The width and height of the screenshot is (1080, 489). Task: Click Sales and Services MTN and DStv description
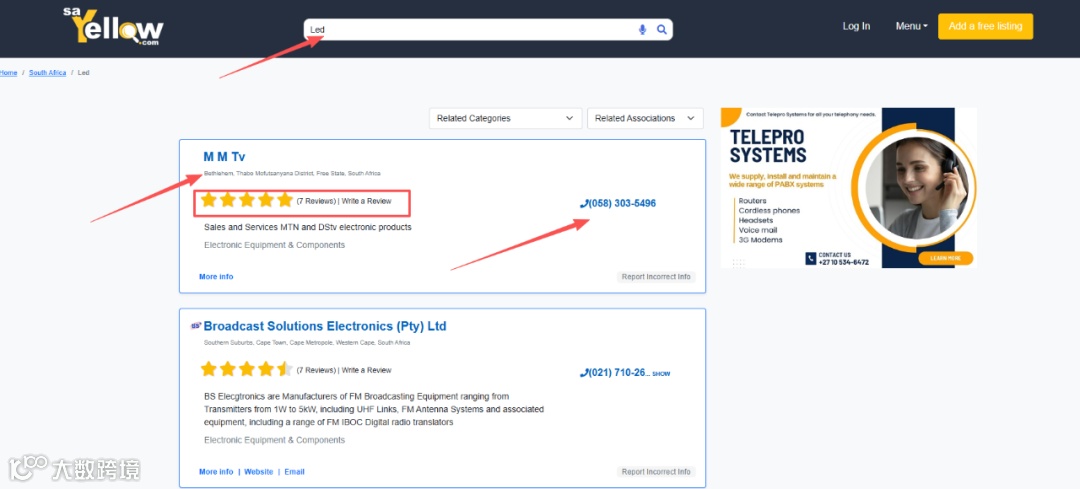[308, 227]
